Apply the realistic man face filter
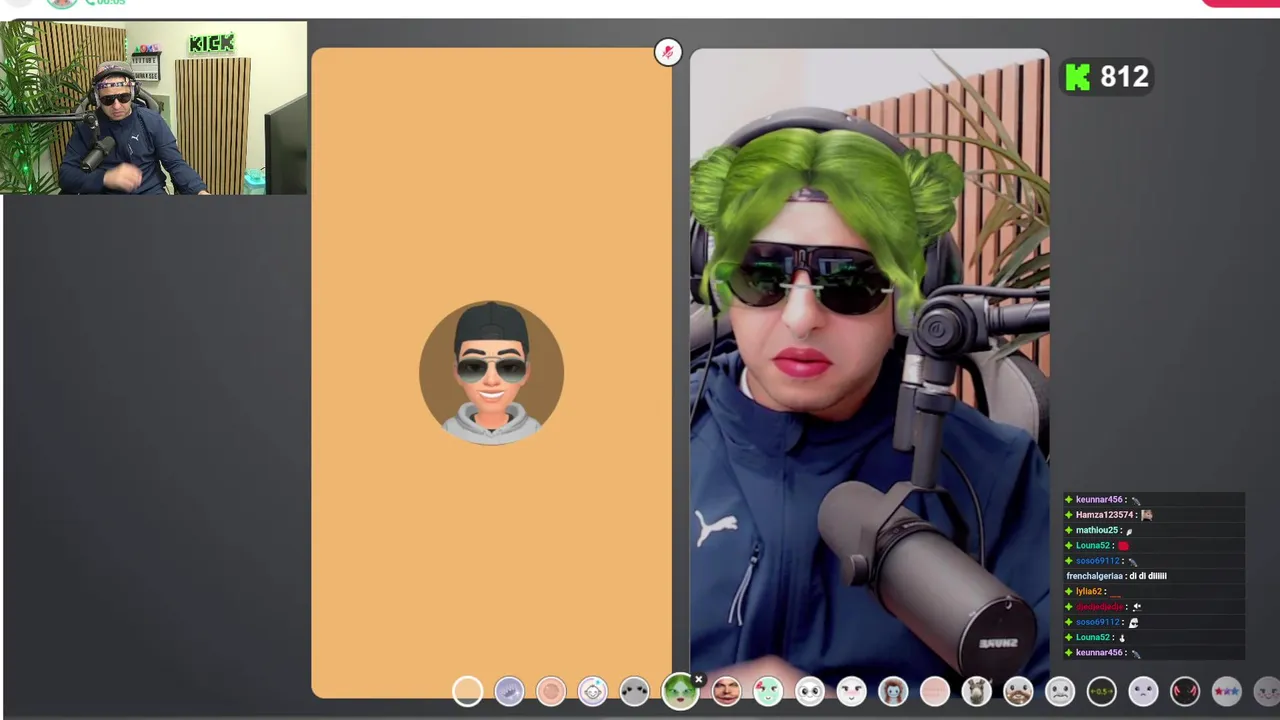Screen dimensions: 1280x720 pos(726,691)
